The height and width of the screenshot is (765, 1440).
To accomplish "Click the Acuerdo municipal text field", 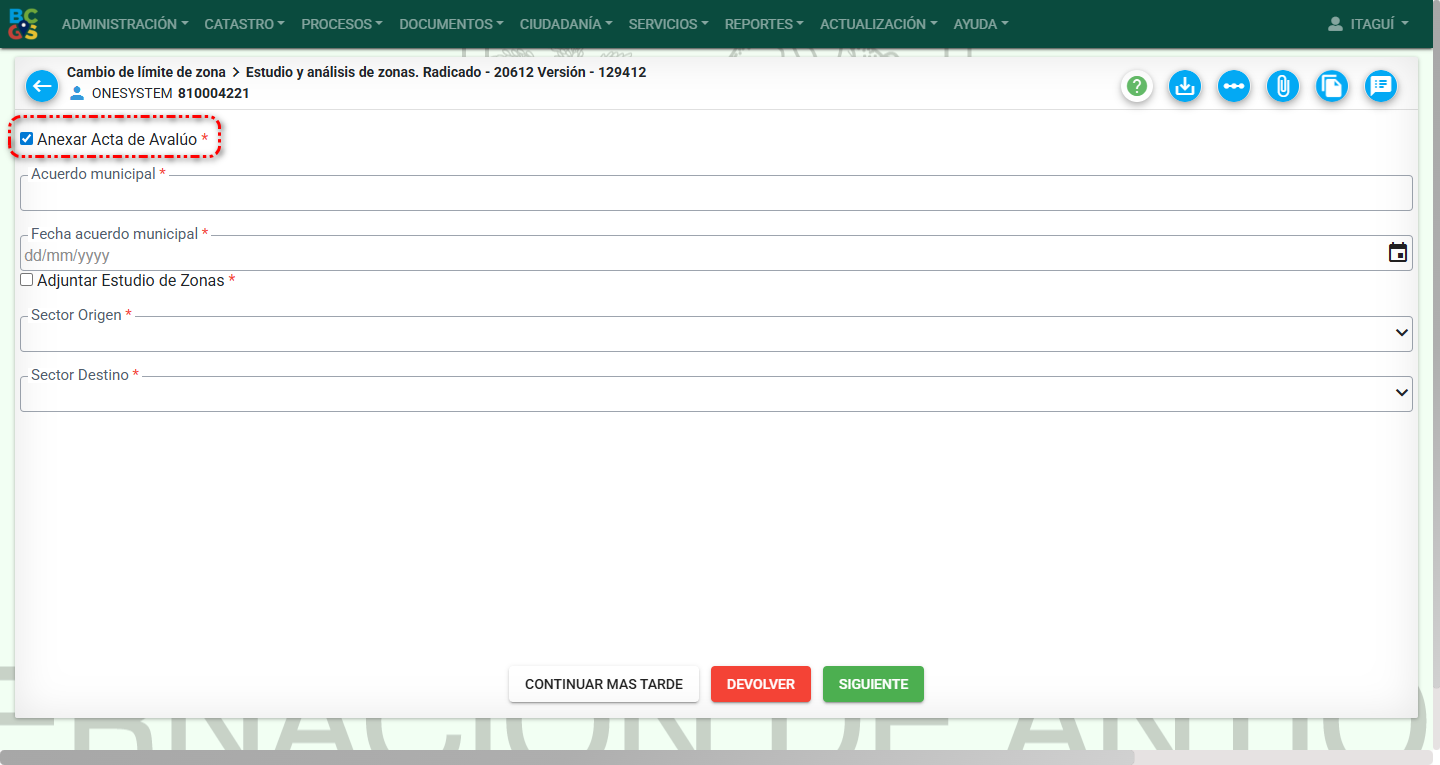I will (x=715, y=194).
